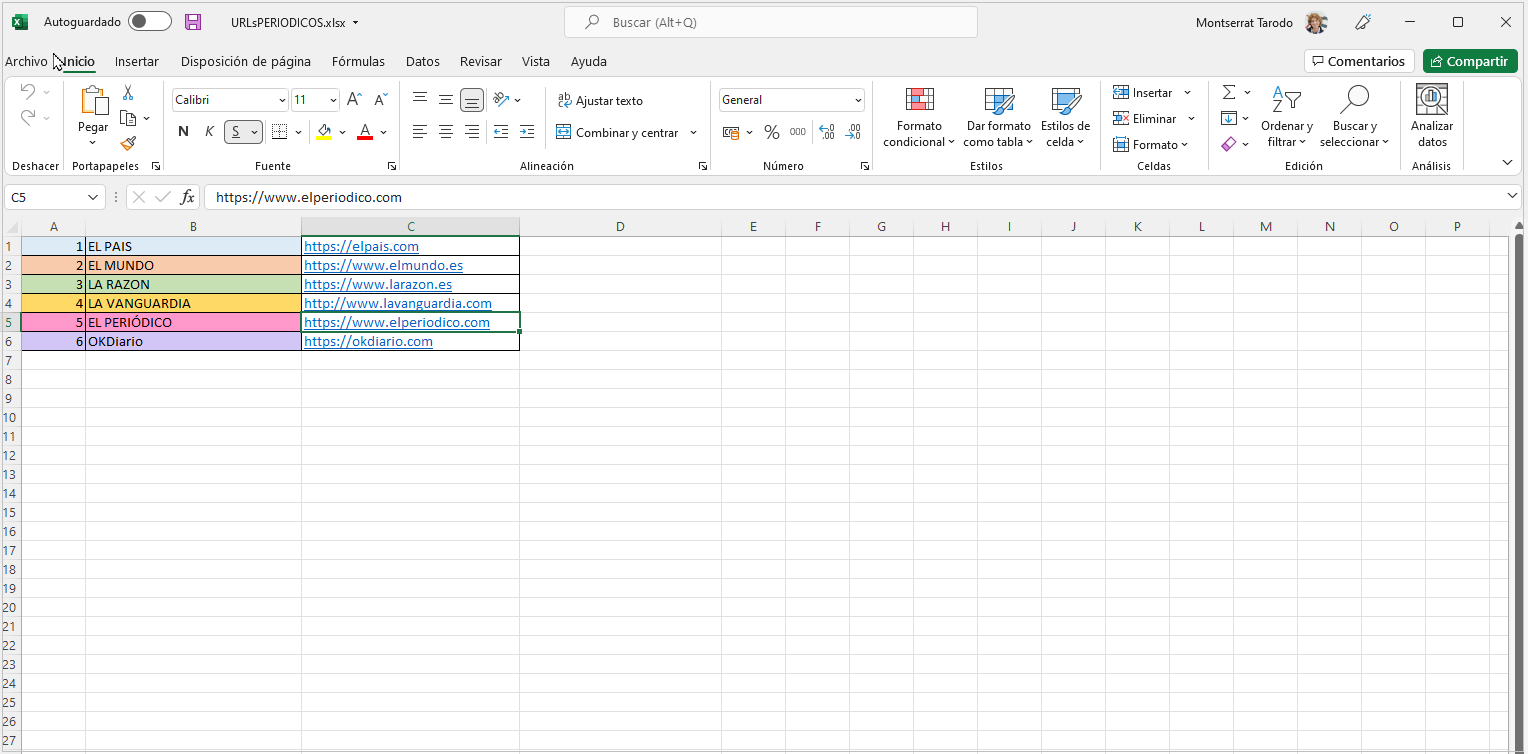This screenshot has width=1528, height=754.
Task: Click the yellow fill color bucket
Action: pyautogui.click(x=323, y=132)
